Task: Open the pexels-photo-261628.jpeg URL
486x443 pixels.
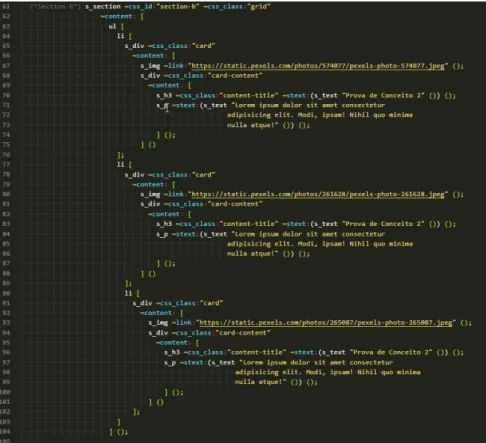Action: [318, 194]
